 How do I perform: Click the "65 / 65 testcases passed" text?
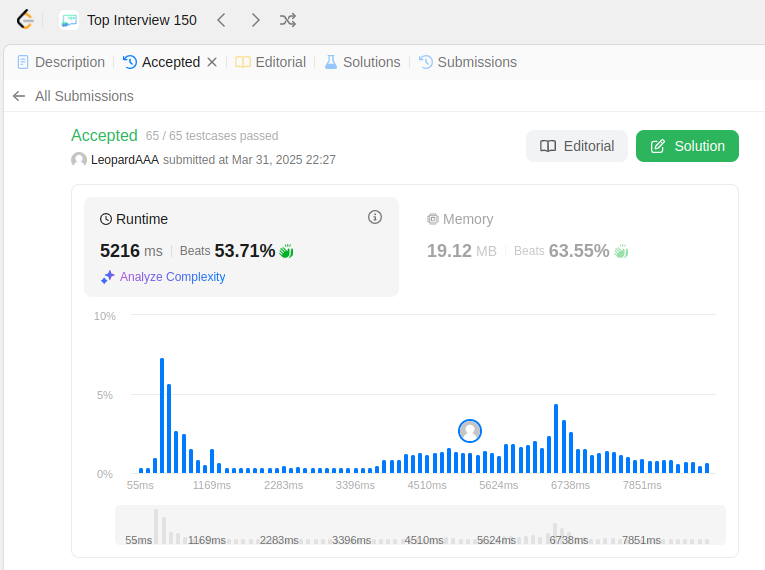tap(212, 136)
